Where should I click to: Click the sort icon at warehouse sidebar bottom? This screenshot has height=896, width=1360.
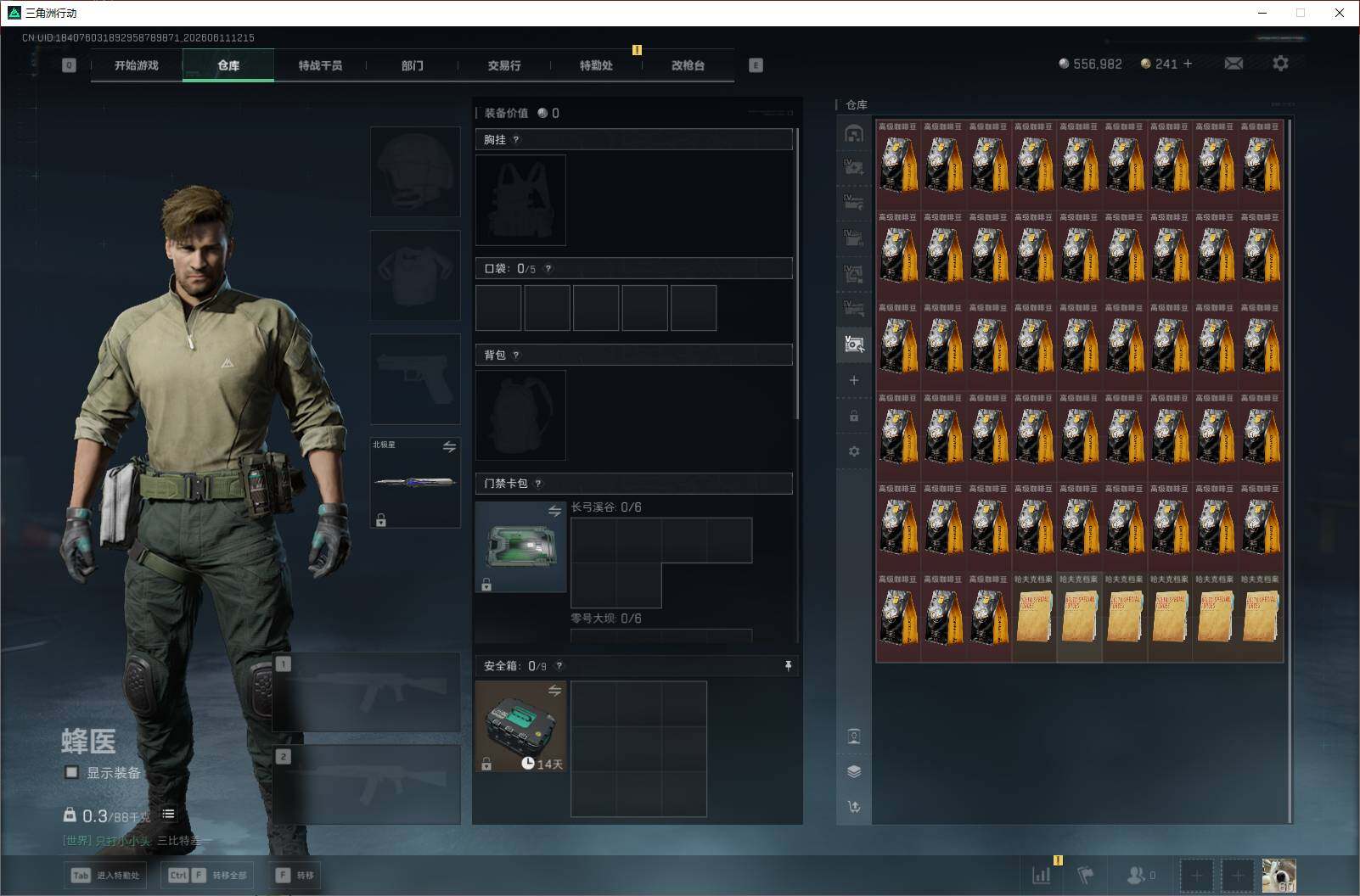(854, 806)
